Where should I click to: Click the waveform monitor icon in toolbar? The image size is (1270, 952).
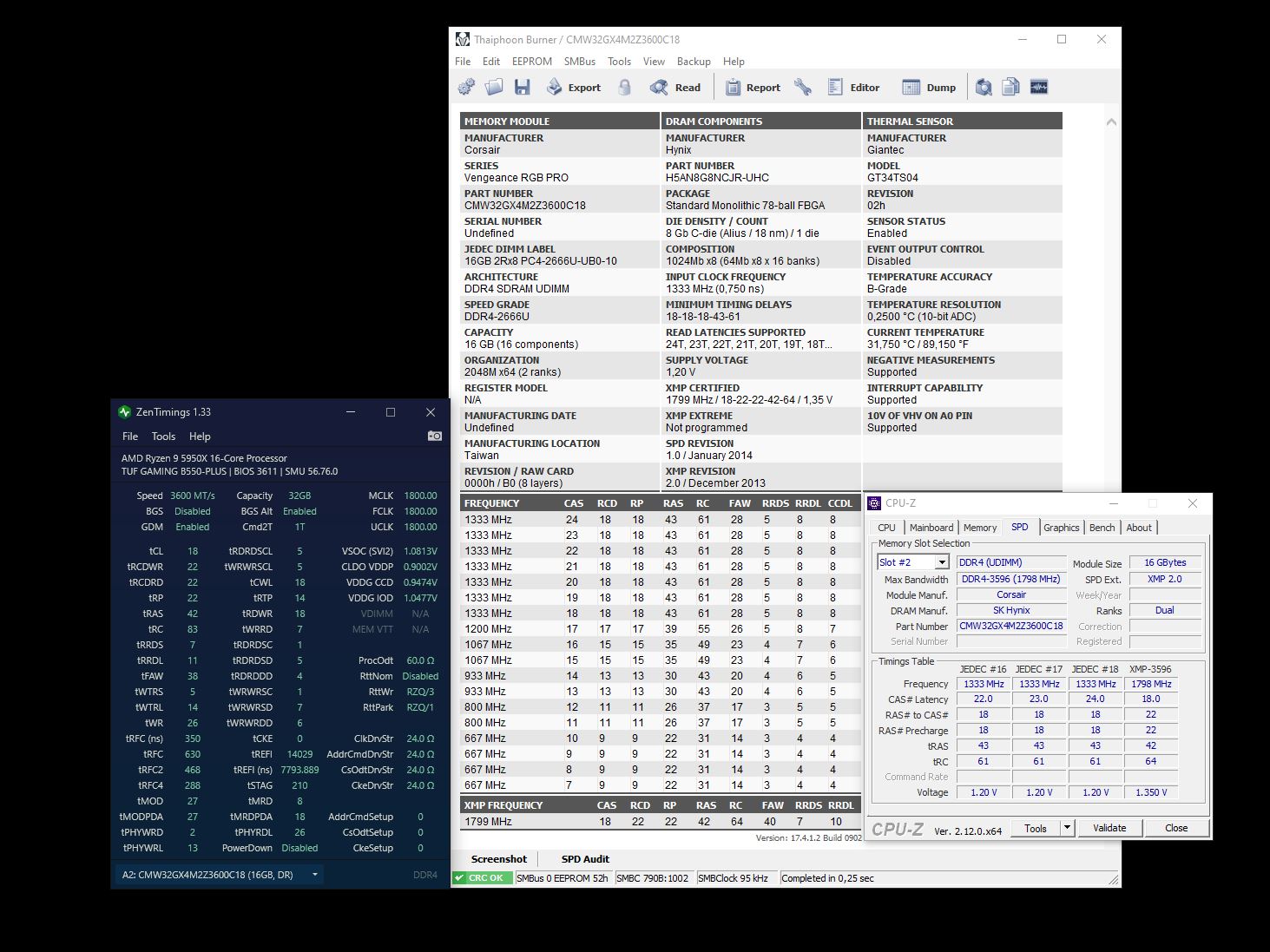(1039, 87)
